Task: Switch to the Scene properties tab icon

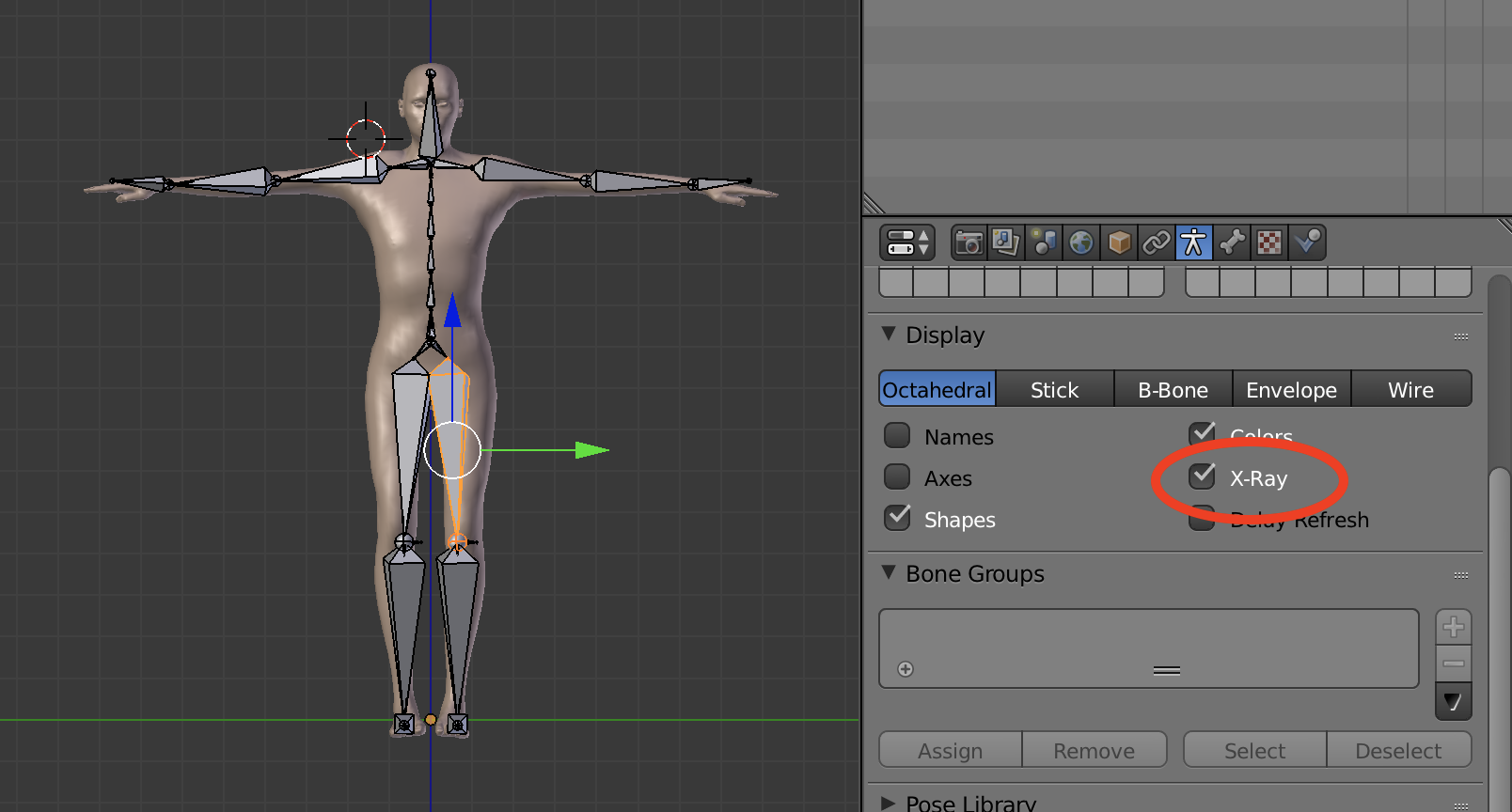Action: tap(1044, 242)
